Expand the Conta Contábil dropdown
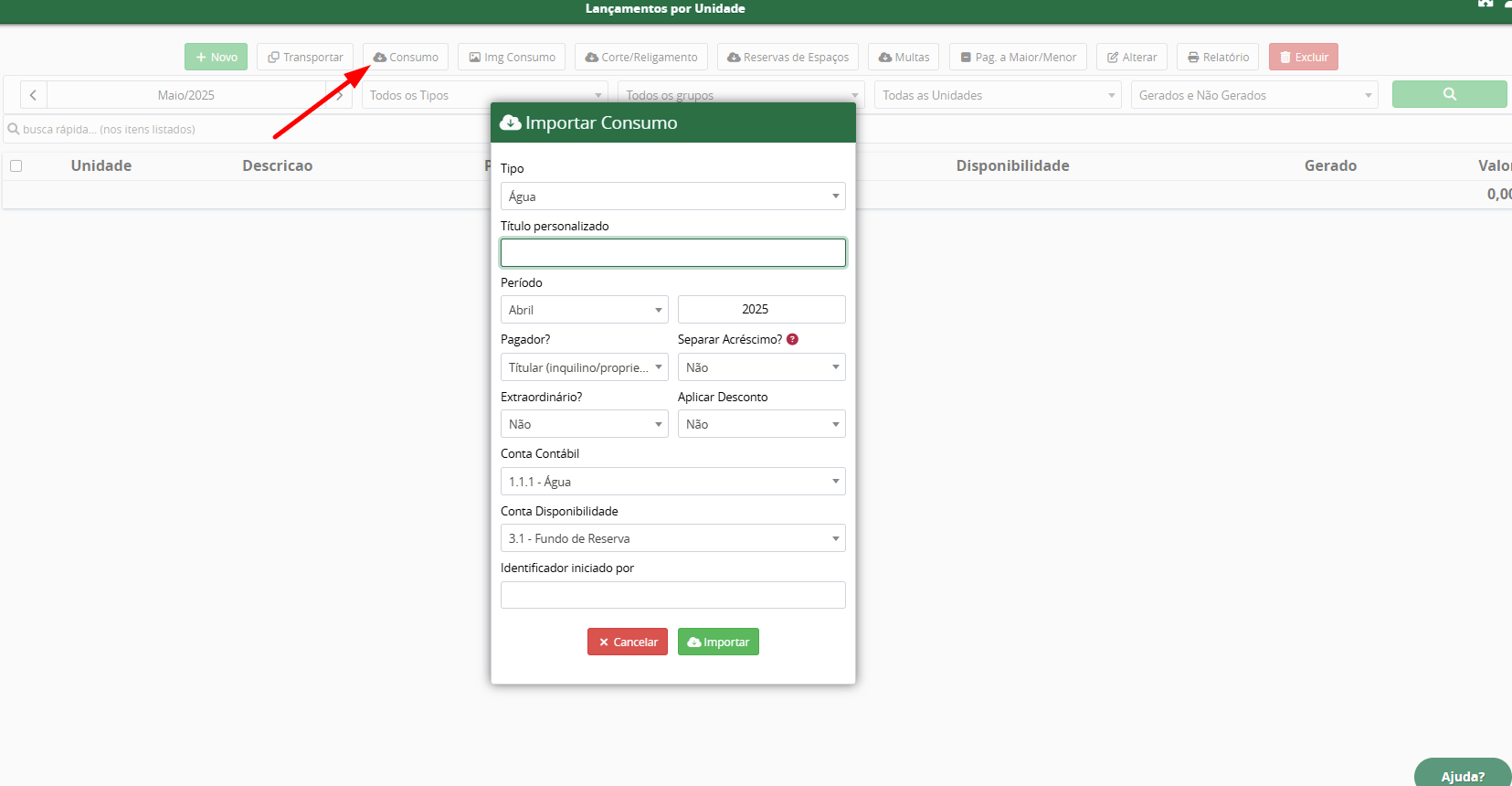1512x786 pixels. 672,482
